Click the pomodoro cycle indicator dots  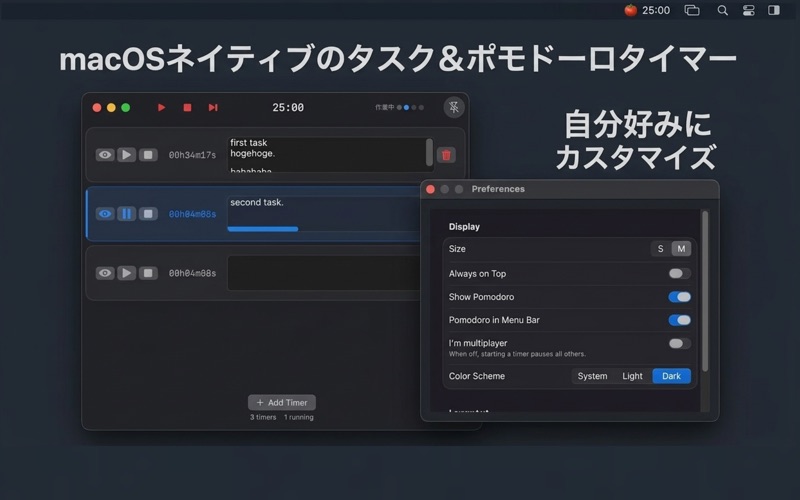(x=410, y=108)
